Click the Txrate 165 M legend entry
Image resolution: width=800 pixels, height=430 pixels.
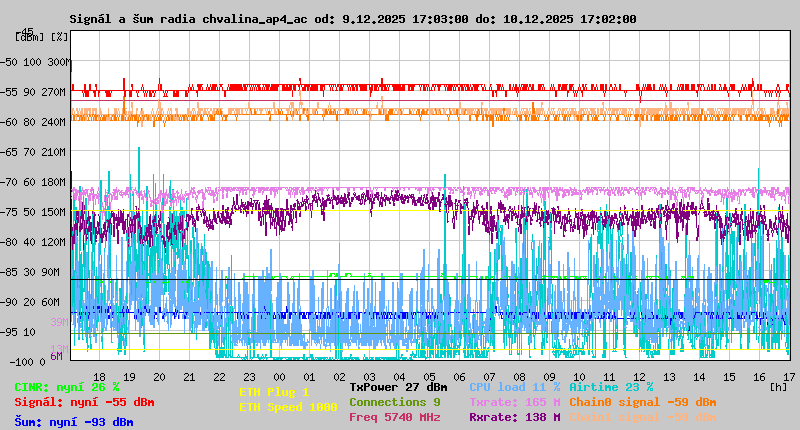coord(514,402)
